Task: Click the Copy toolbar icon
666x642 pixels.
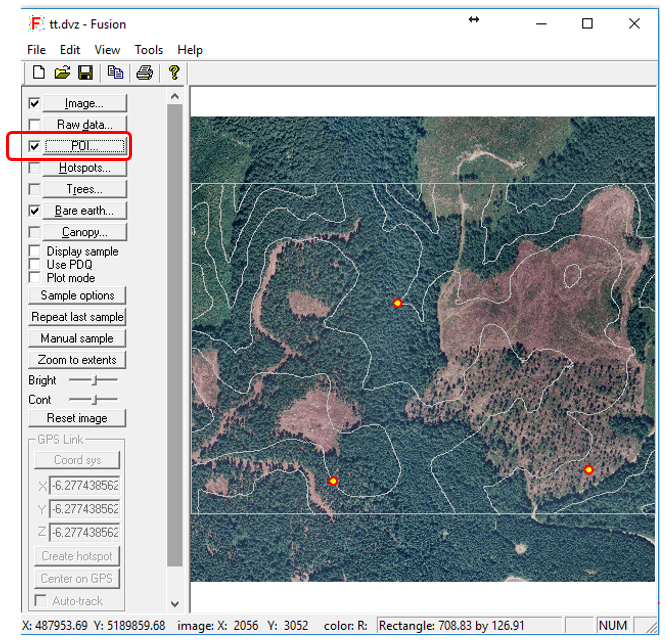Action: pos(116,72)
